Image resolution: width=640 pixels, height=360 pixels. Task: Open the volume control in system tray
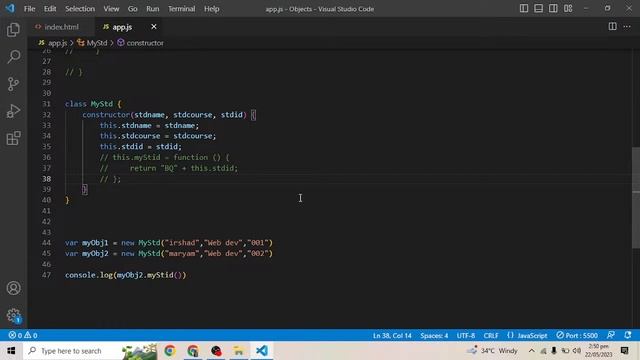pos(577,351)
